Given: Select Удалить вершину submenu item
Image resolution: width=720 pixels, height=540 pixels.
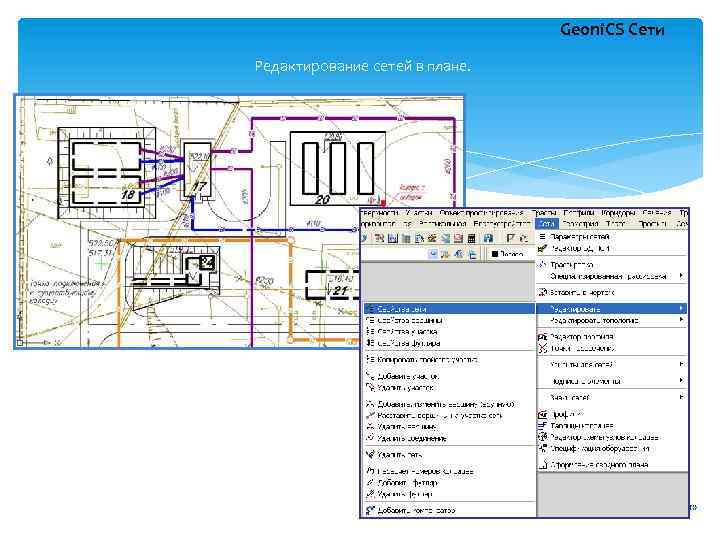Looking at the screenshot, I should (x=407, y=427).
